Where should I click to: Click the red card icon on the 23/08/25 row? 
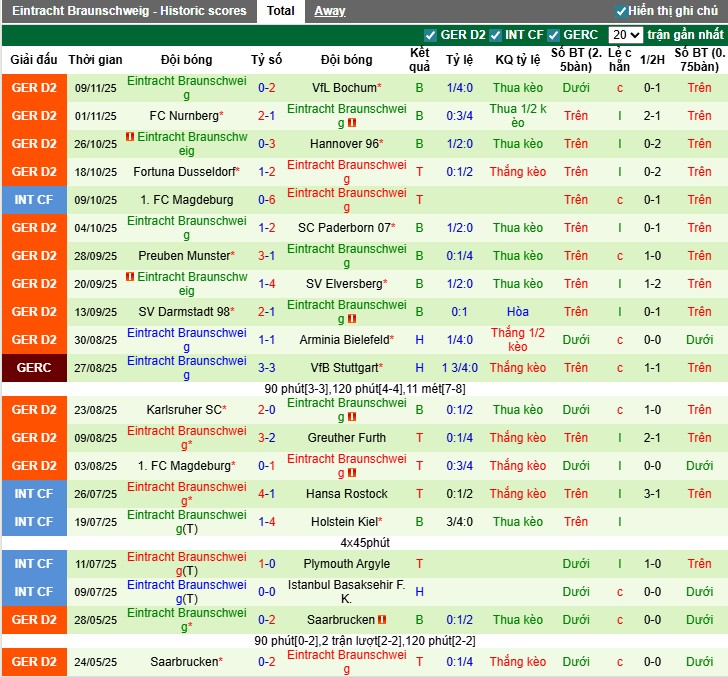pyautogui.click(x=352, y=417)
